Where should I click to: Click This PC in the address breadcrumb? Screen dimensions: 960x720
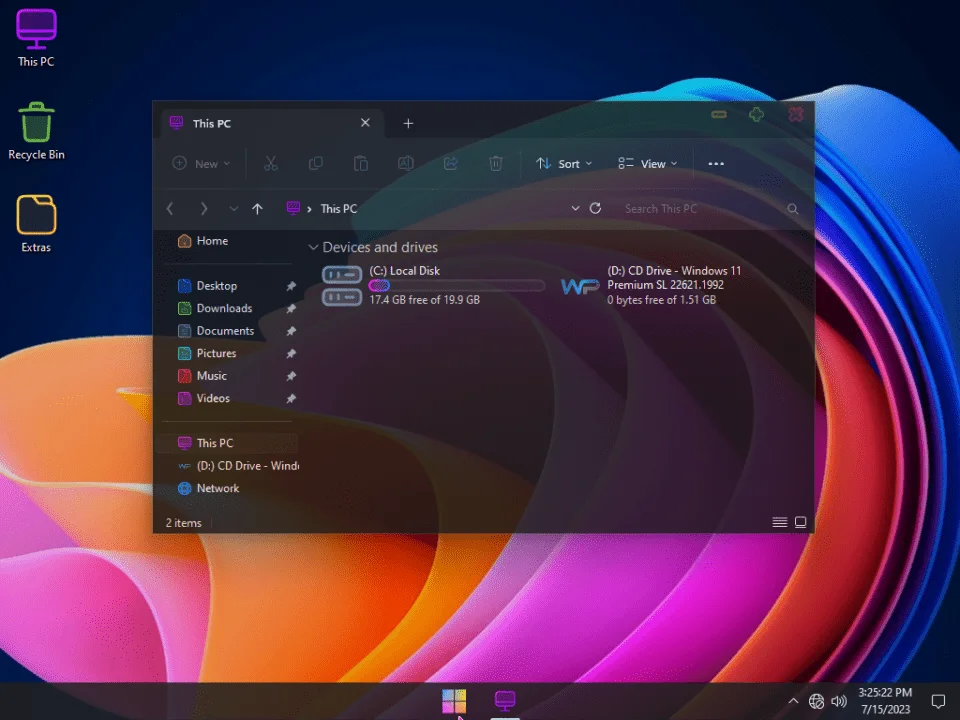[x=339, y=209]
